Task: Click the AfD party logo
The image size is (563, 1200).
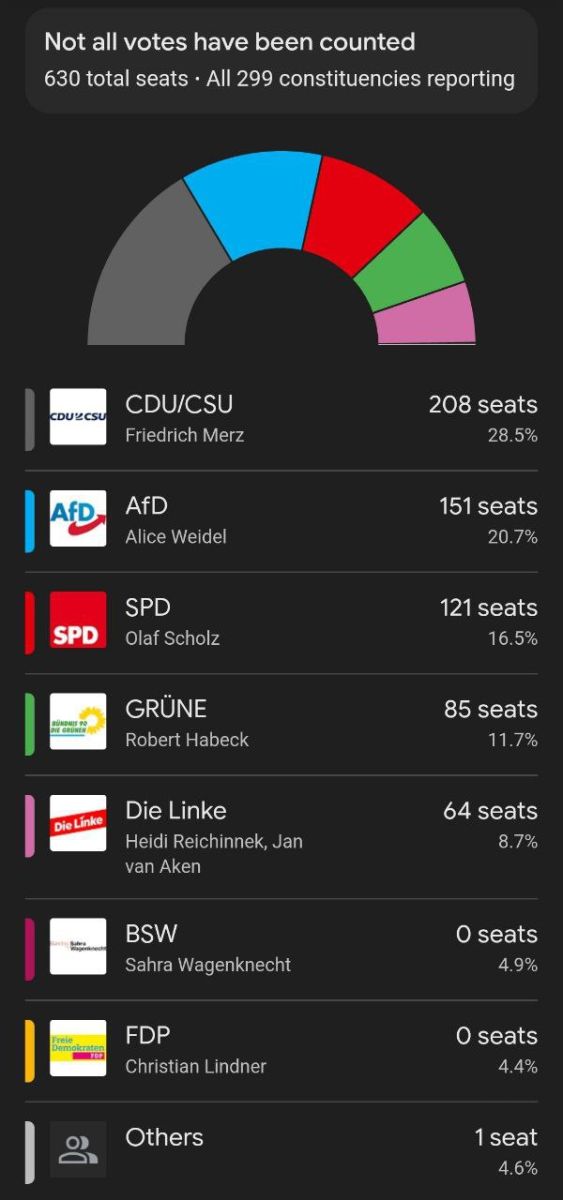Action: tap(78, 519)
